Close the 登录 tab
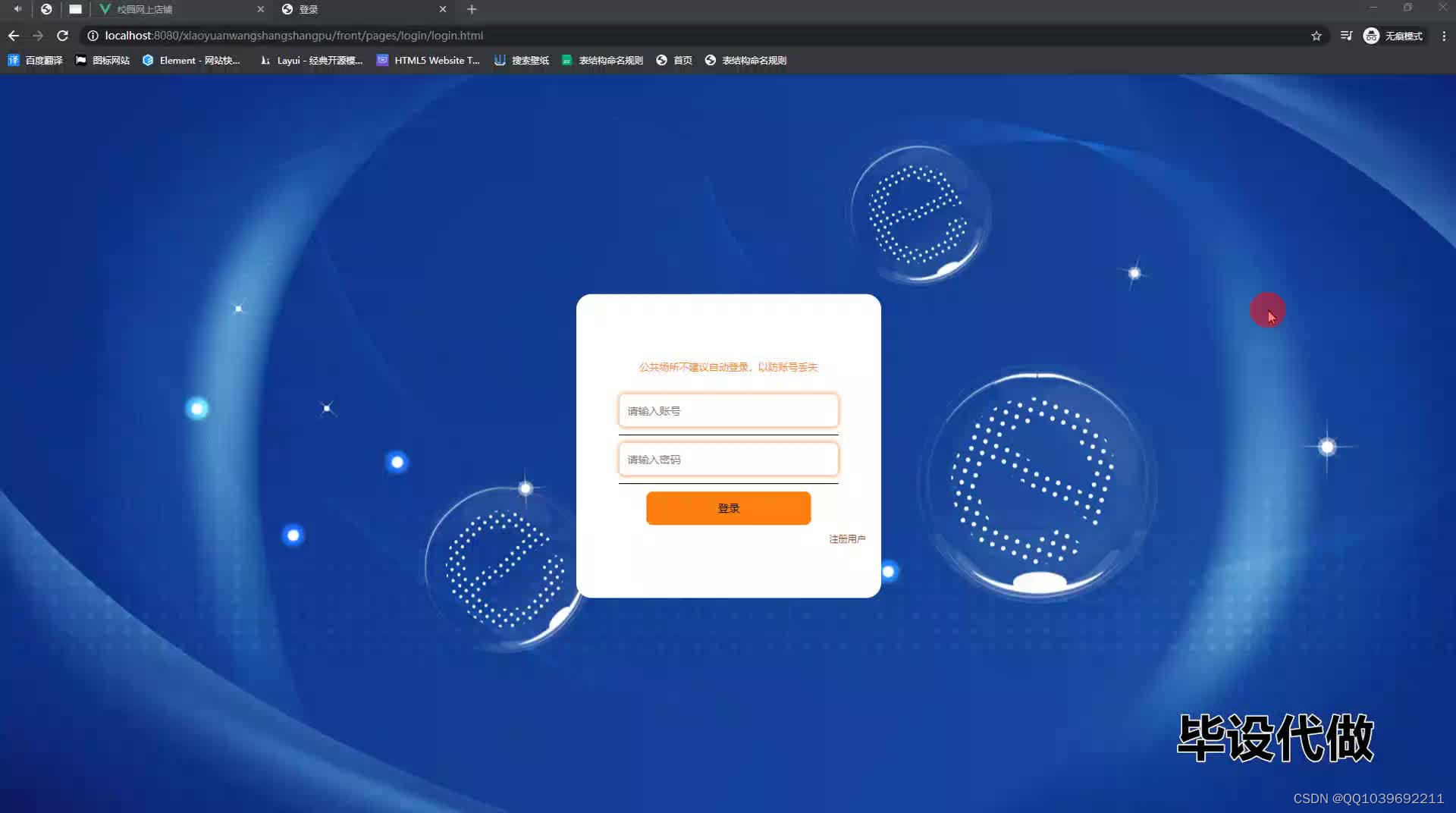Image resolution: width=1456 pixels, height=813 pixels. point(443,9)
